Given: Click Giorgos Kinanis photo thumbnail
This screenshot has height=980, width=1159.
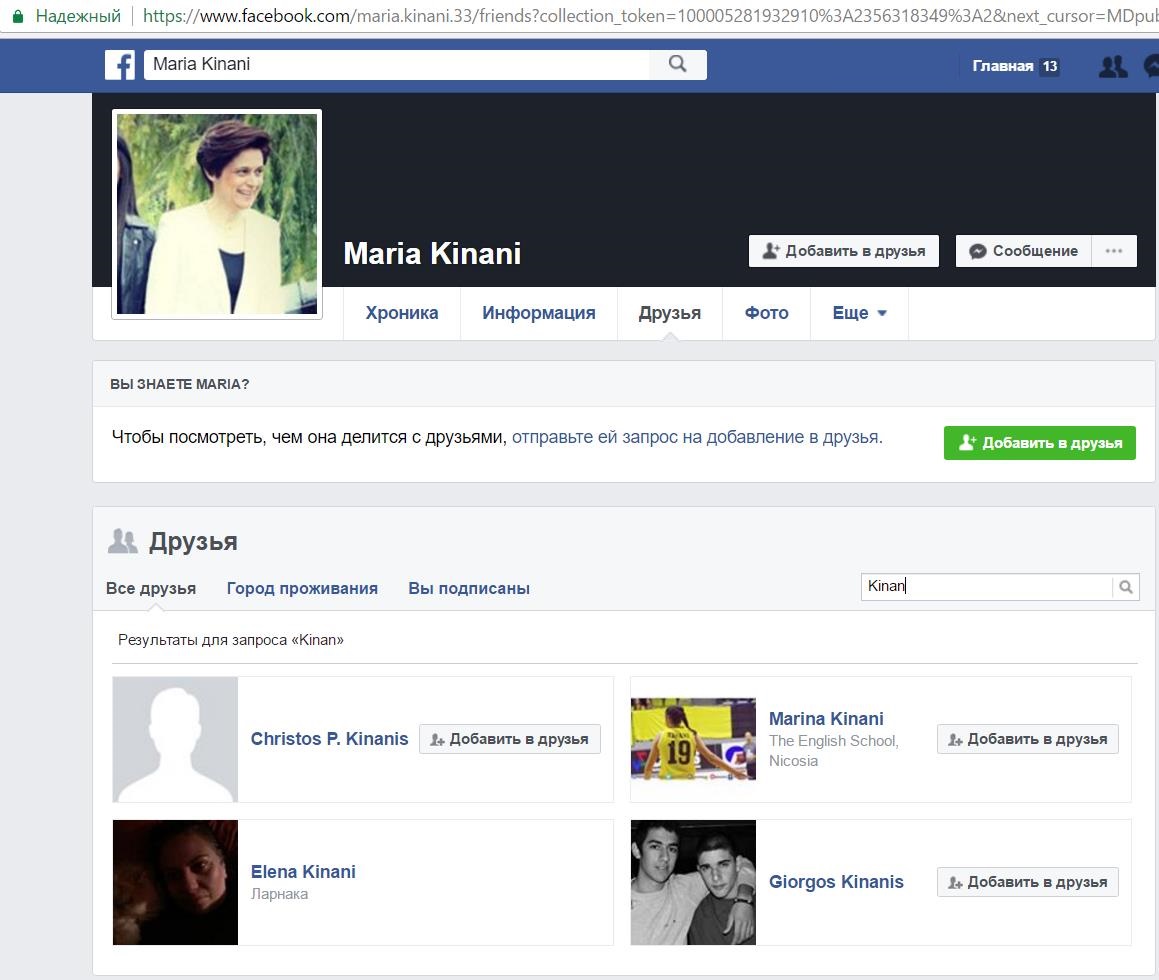Looking at the screenshot, I should tap(693, 882).
